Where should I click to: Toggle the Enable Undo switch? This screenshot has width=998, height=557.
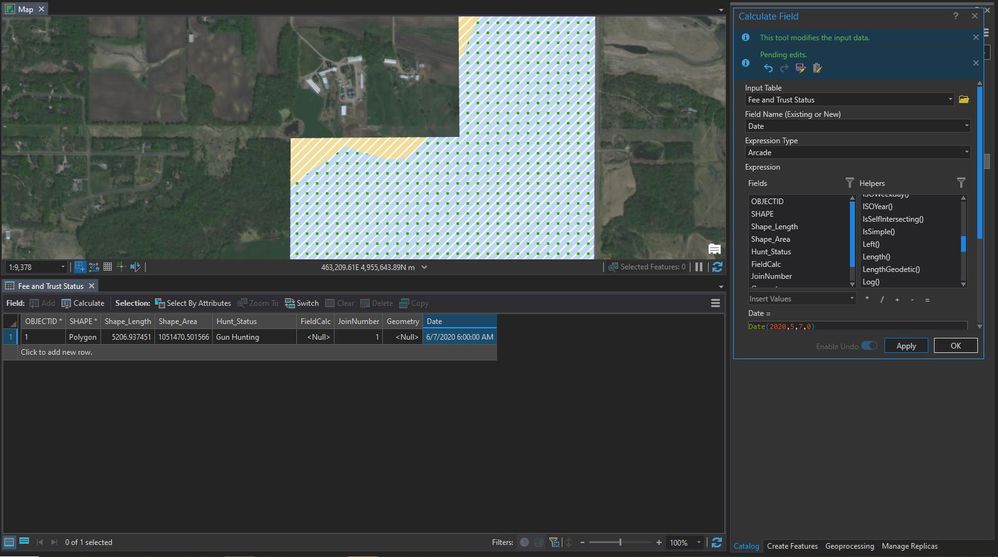click(x=869, y=346)
